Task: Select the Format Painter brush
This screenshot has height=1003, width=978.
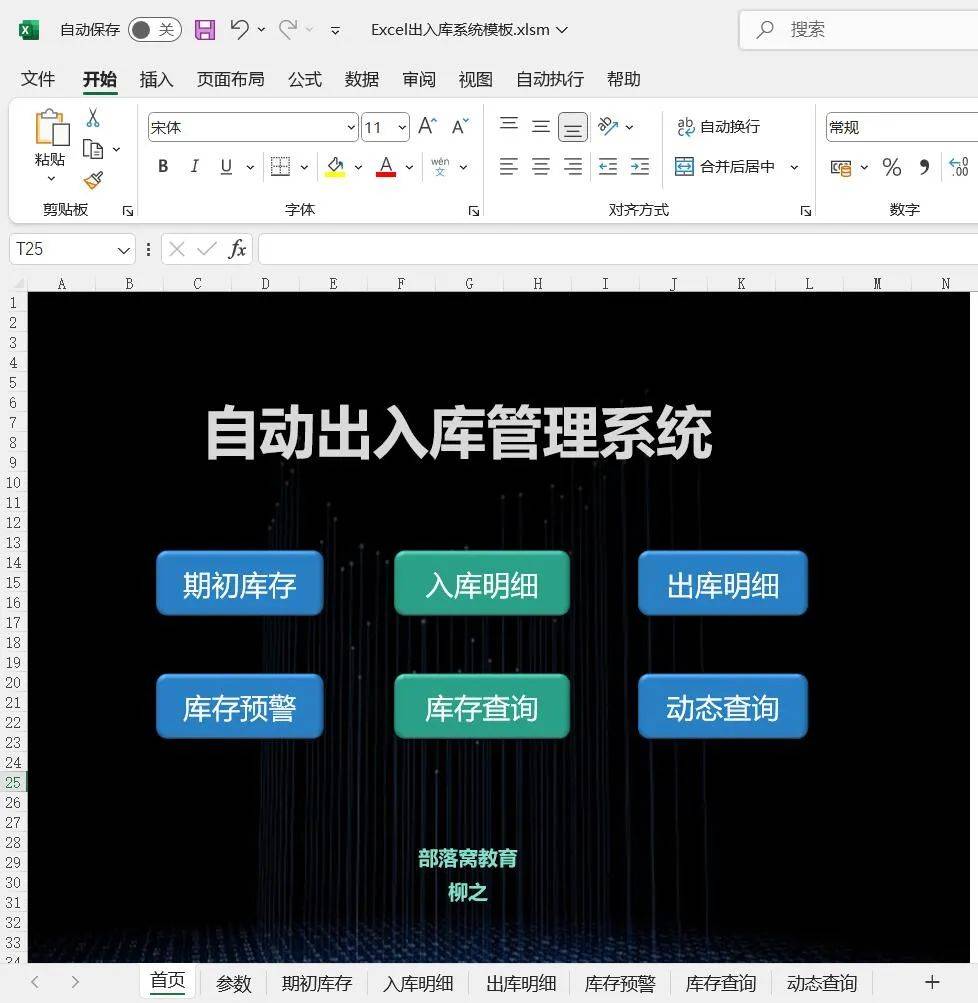Action: 93,180
